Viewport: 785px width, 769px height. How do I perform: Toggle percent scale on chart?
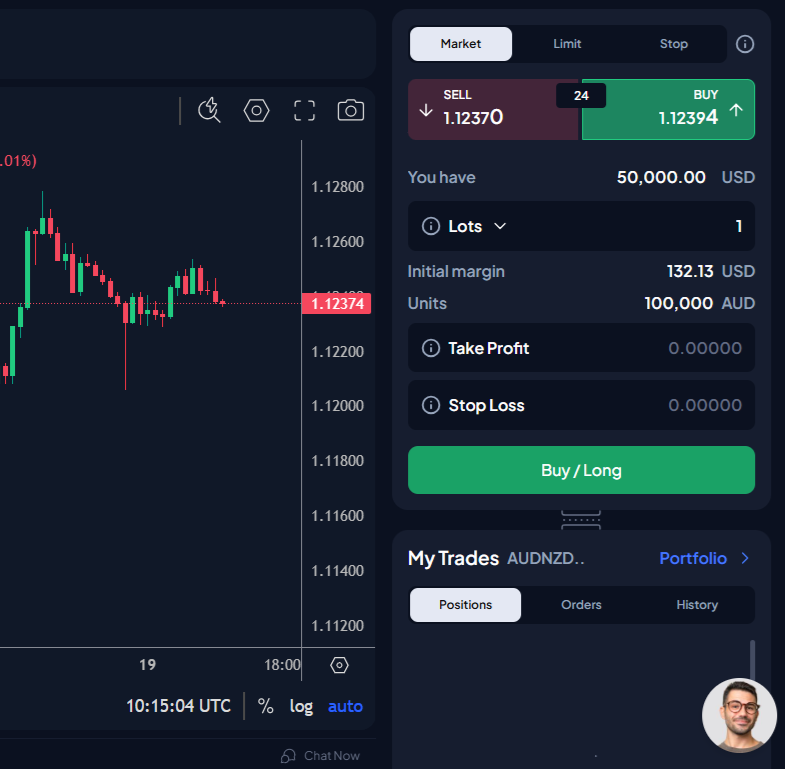[x=265, y=706]
